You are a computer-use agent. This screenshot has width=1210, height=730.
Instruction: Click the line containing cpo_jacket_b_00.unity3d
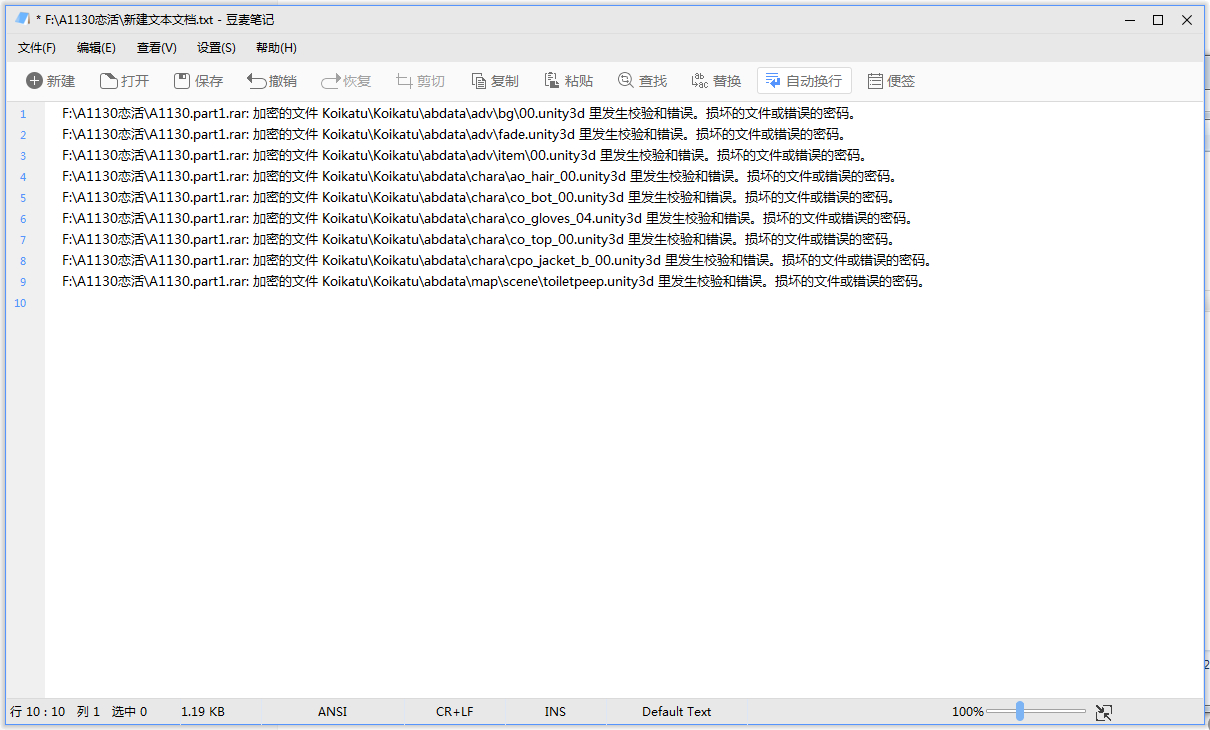[x=497, y=260]
